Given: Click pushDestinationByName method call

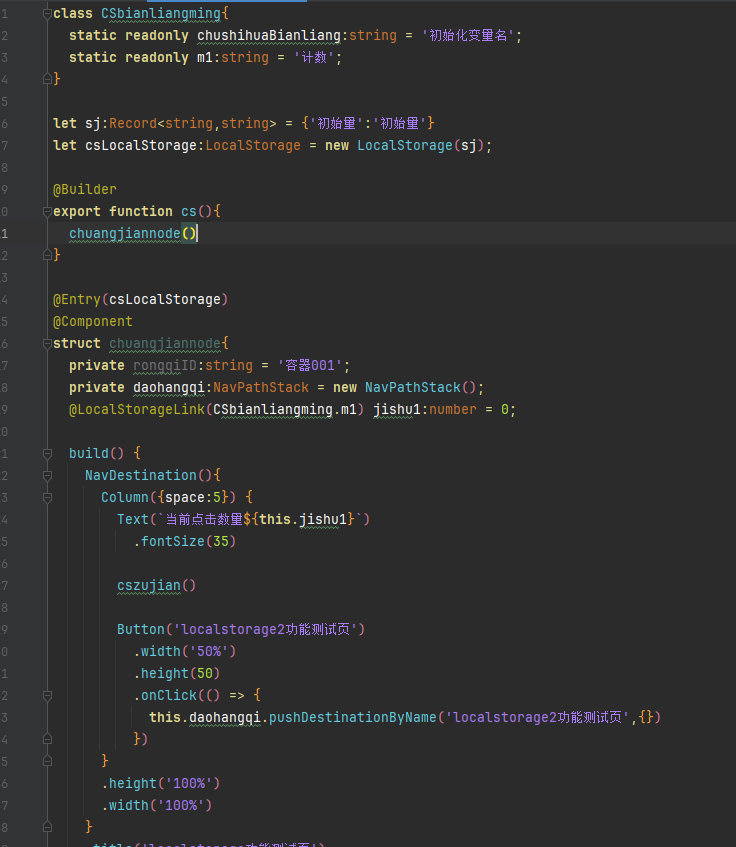Looking at the screenshot, I should [x=354, y=718].
